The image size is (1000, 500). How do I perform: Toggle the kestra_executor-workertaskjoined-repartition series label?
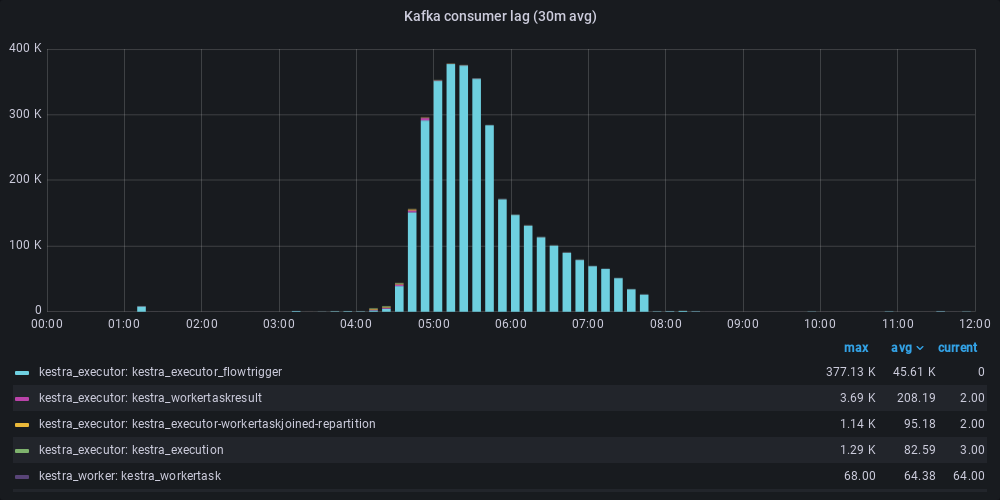click(207, 424)
